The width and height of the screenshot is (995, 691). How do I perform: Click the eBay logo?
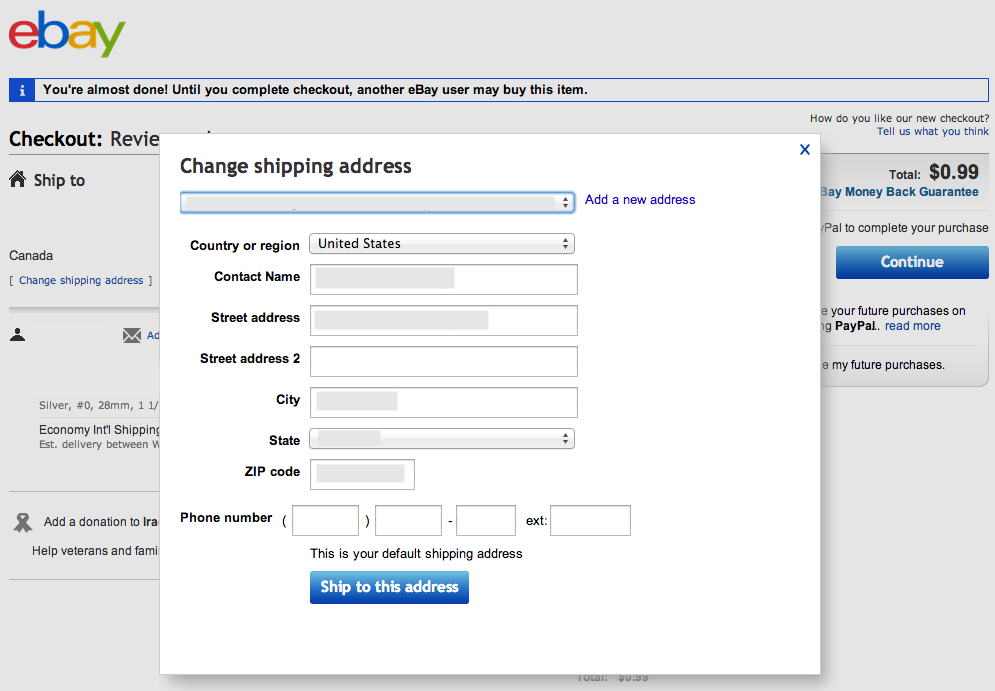[x=66, y=34]
